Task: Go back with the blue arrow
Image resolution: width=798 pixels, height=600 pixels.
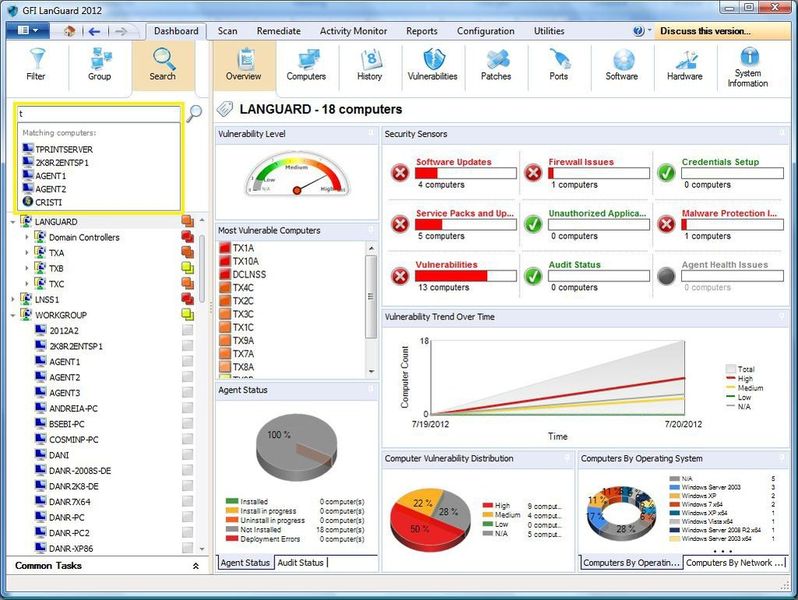Action: 94,32
